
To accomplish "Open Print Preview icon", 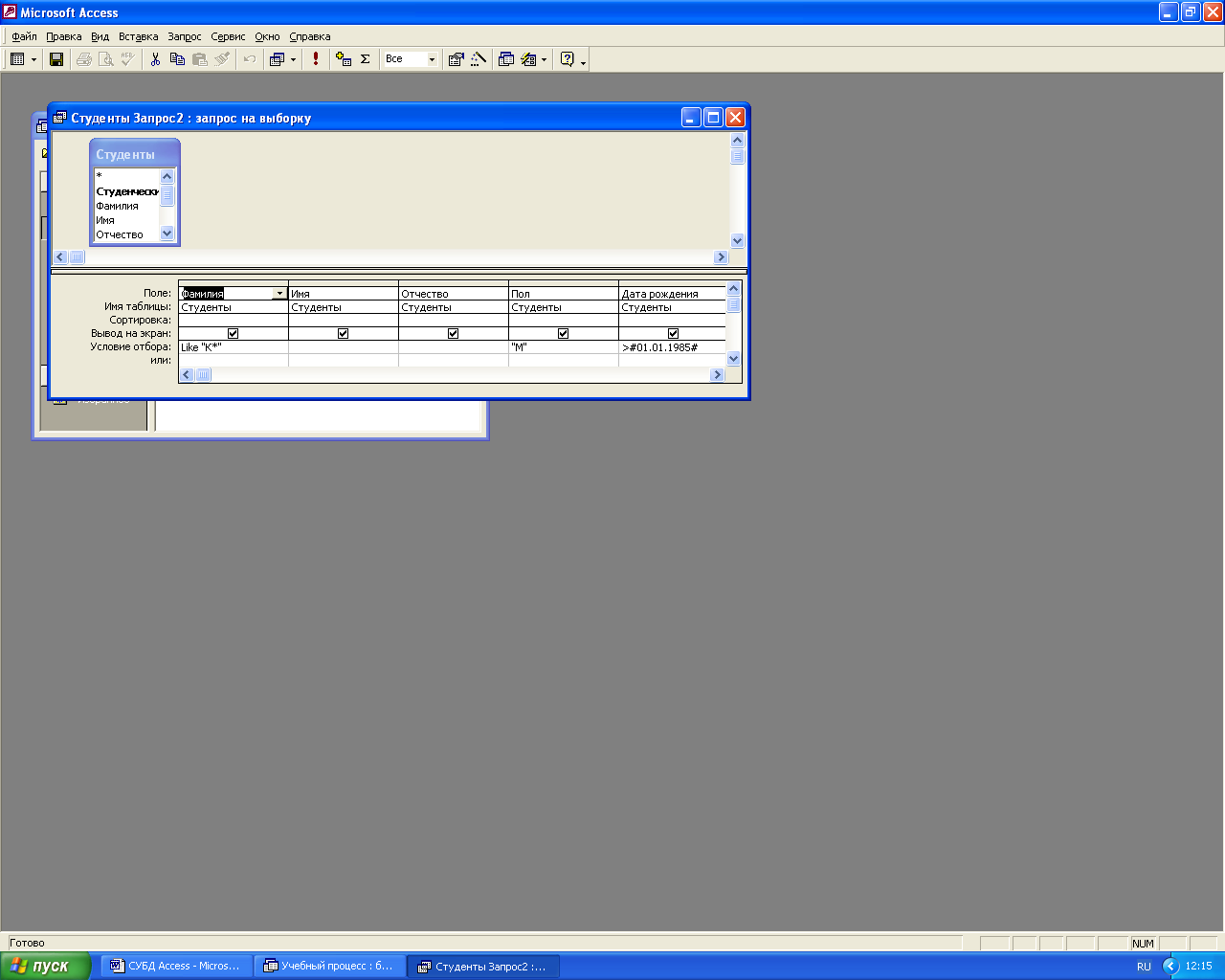I will (106, 59).
